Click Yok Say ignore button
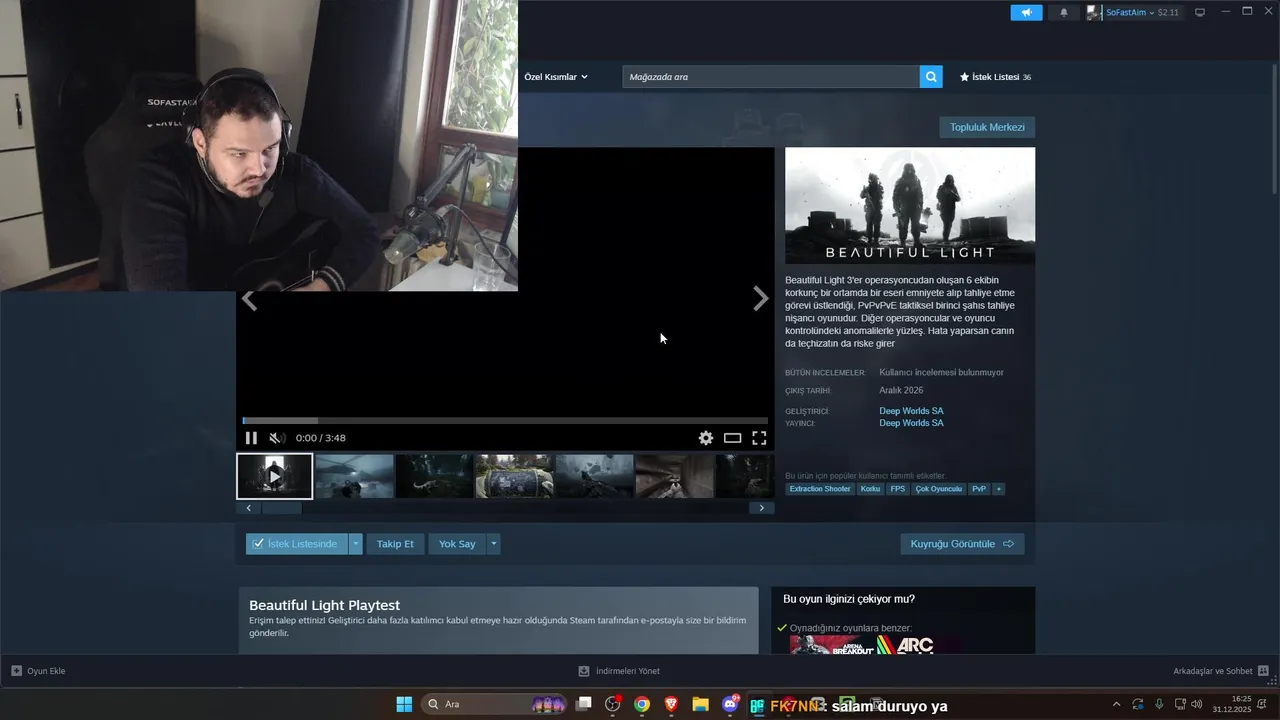Screen dimensions: 1280x720 [457, 544]
